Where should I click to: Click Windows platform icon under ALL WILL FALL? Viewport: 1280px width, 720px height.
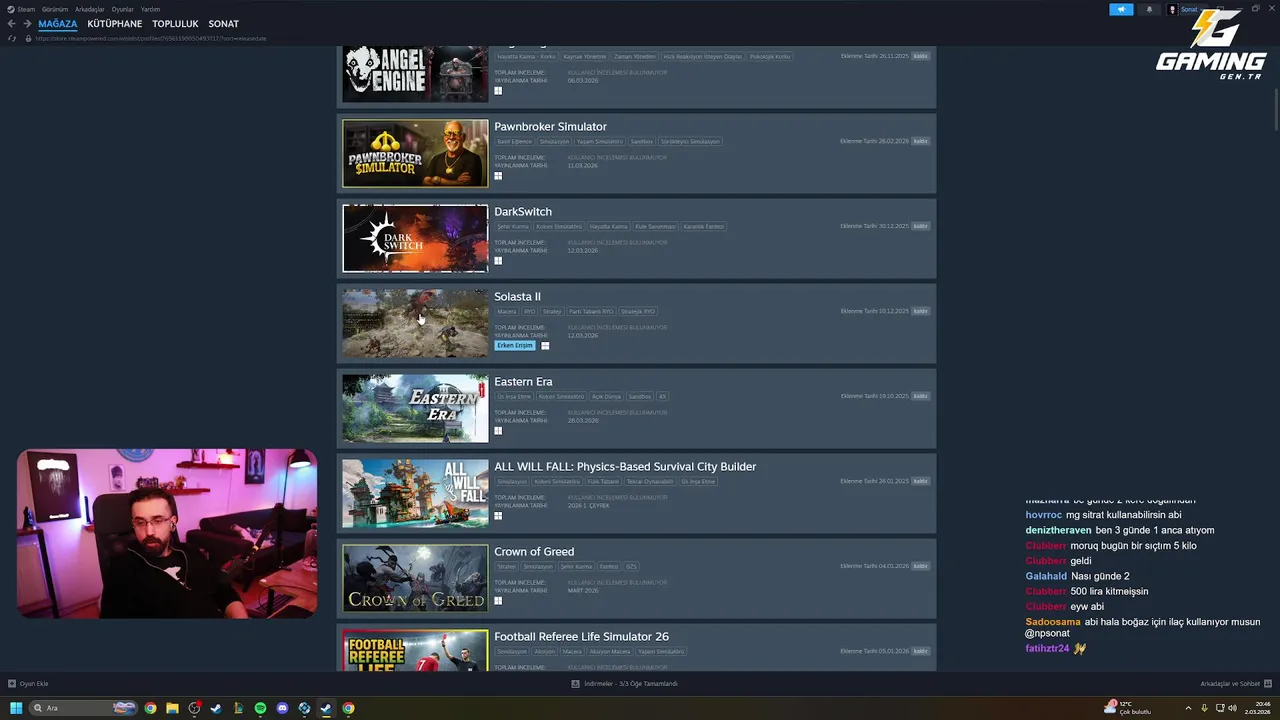pos(498,516)
